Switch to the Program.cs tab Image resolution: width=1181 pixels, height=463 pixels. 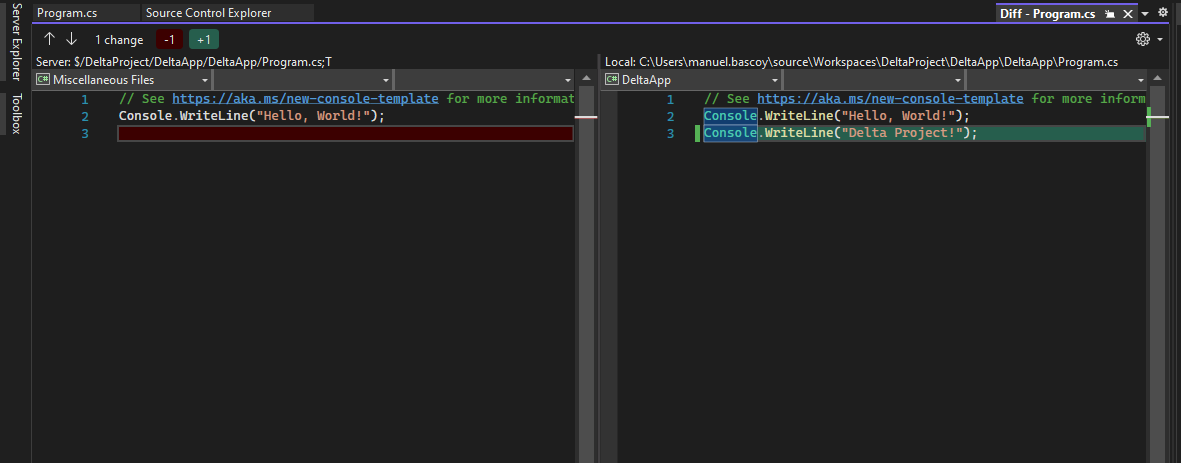(x=63, y=13)
